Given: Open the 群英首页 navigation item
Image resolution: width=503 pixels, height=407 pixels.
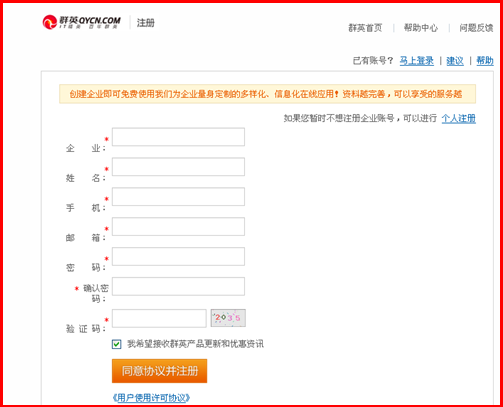Looking at the screenshot, I should click(365, 28).
